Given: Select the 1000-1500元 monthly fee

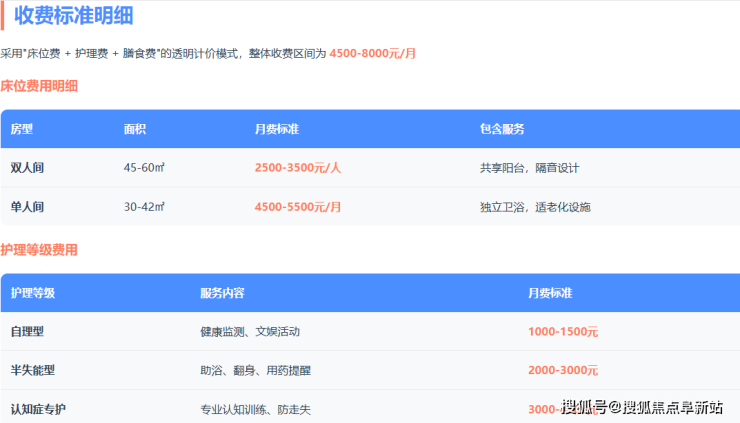Looking at the screenshot, I should pos(563,332).
